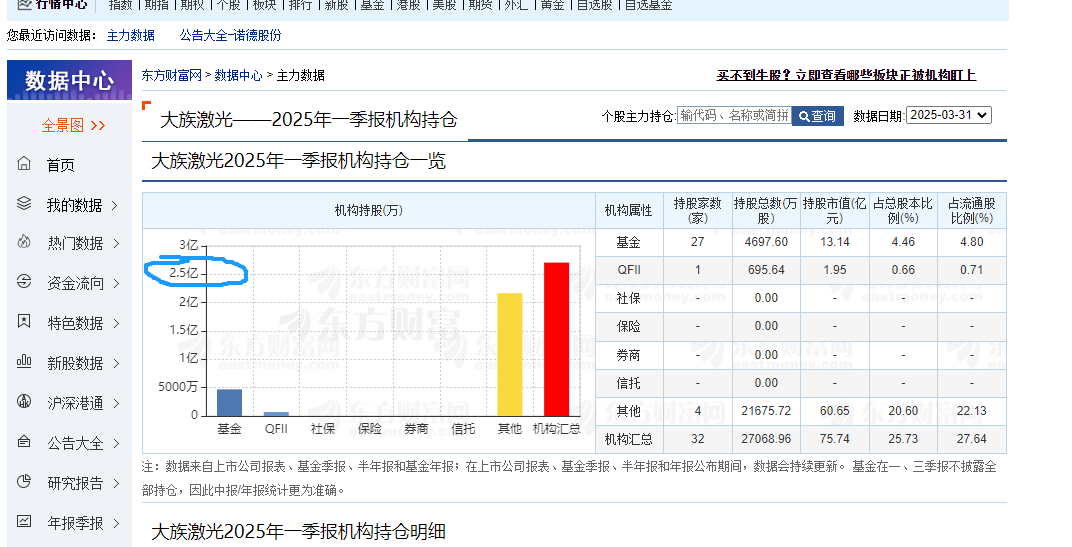Click the bar-chart icon beside 新股数据
Image resolution: width=1072 pixels, height=547 pixels.
pos(24,361)
